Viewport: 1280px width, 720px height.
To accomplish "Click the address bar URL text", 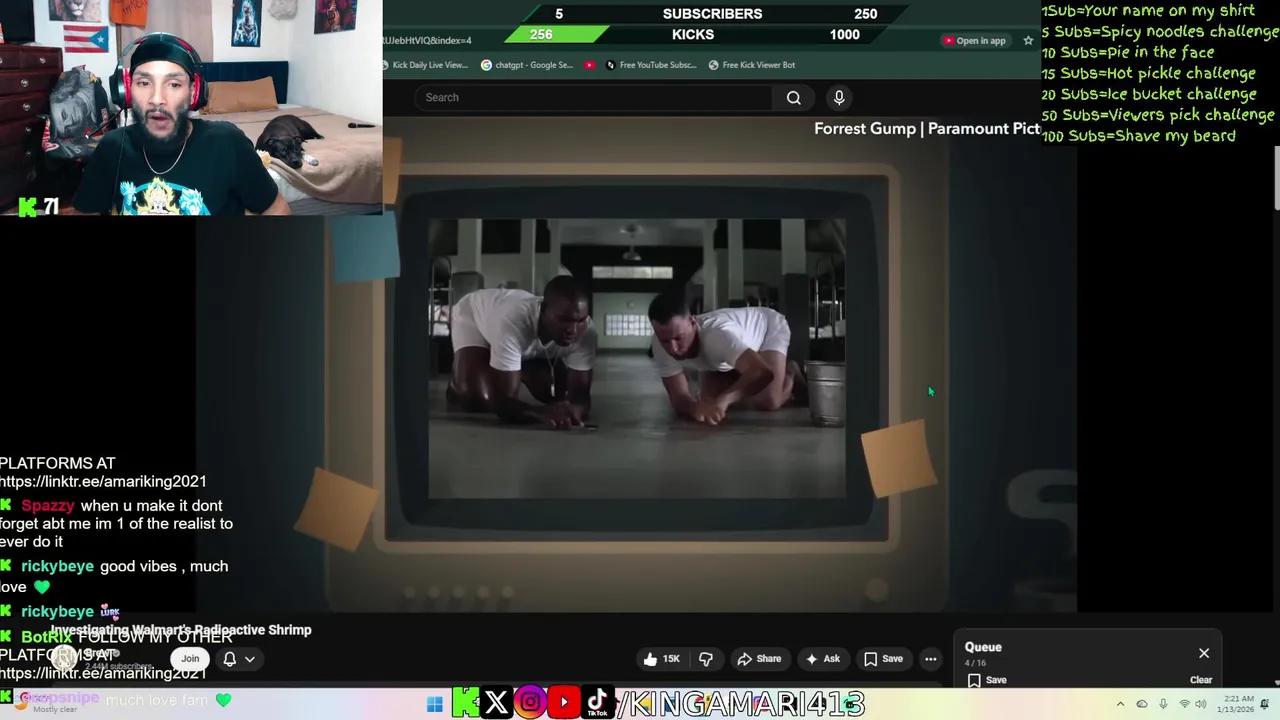I will pyautogui.click(x=427, y=41).
